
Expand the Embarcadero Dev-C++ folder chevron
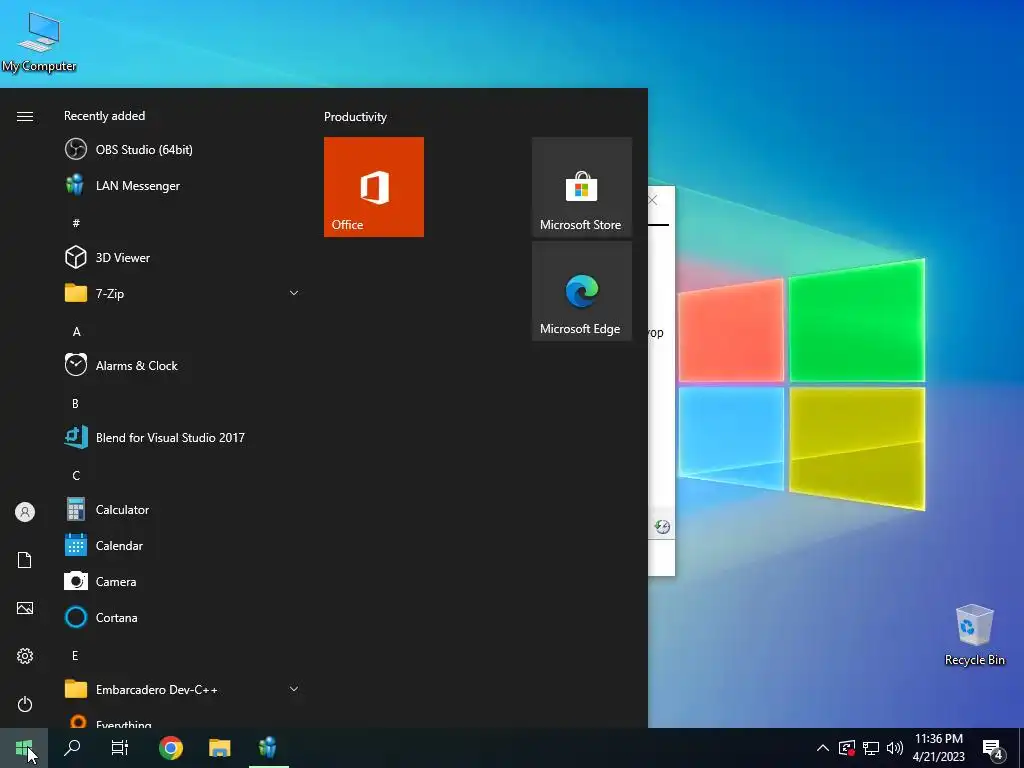point(294,689)
